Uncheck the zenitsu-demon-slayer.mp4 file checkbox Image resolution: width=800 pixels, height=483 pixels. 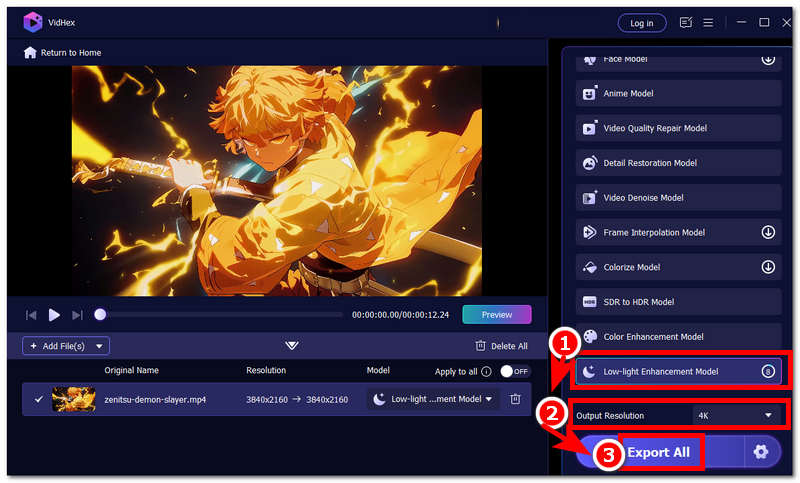(39, 399)
